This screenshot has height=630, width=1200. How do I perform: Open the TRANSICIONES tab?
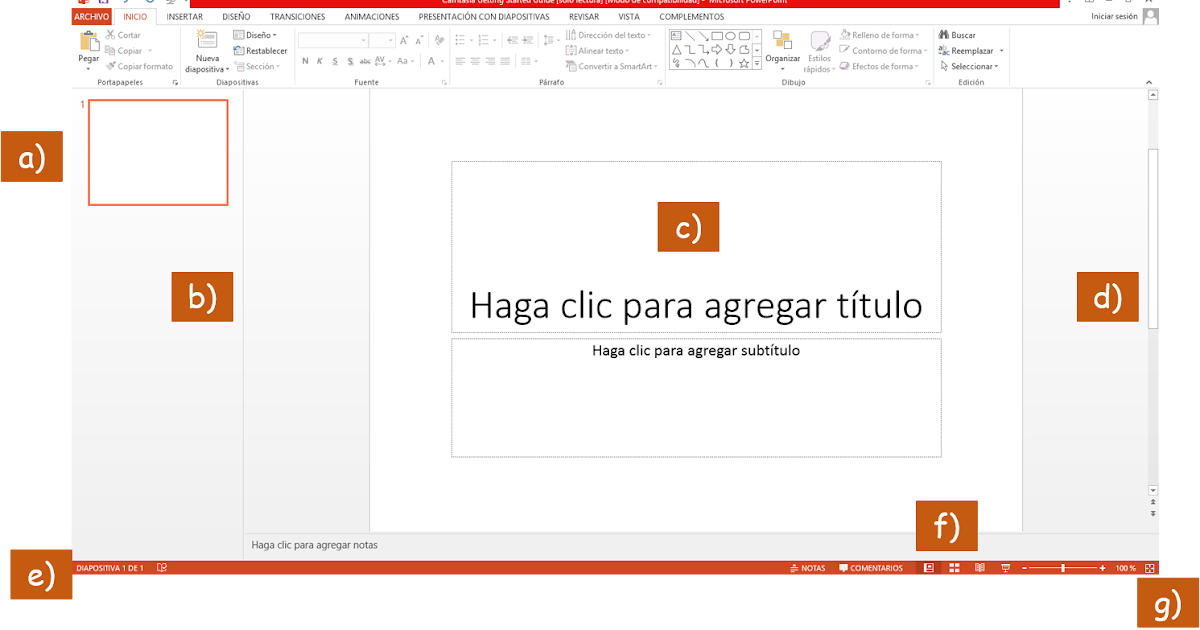click(x=297, y=16)
